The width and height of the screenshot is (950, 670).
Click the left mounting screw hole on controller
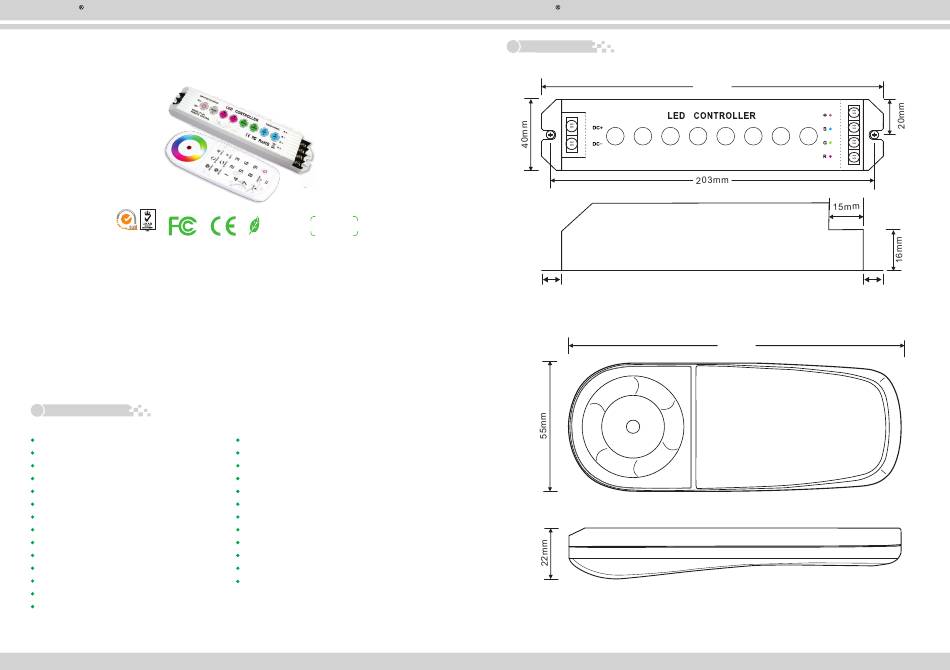point(551,134)
